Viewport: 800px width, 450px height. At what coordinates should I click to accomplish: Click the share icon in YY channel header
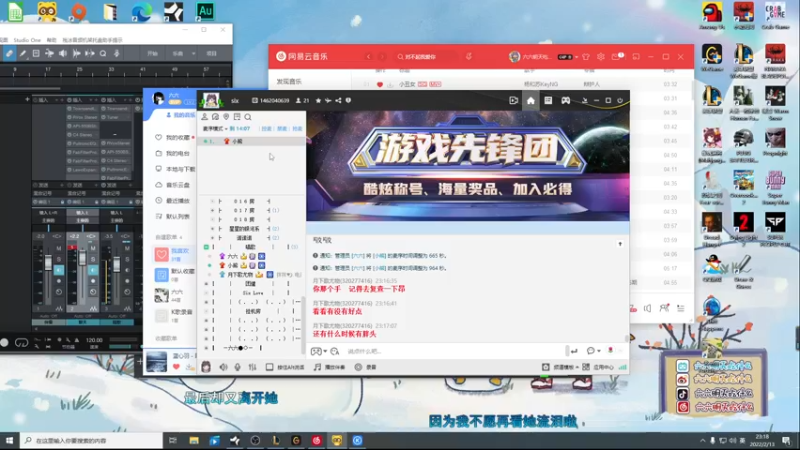click(338, 101)
